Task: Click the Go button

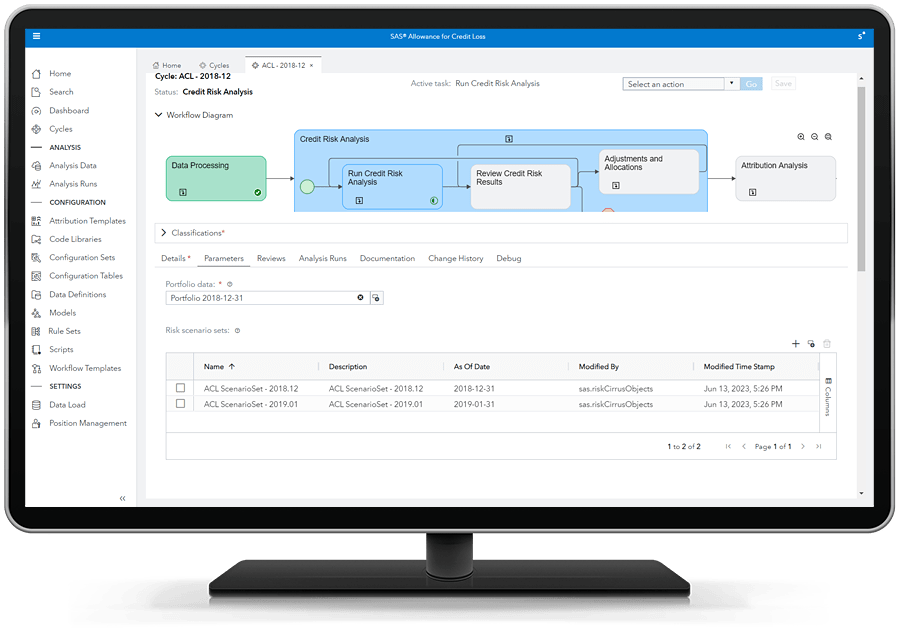Action: click(x=751, y=84)
